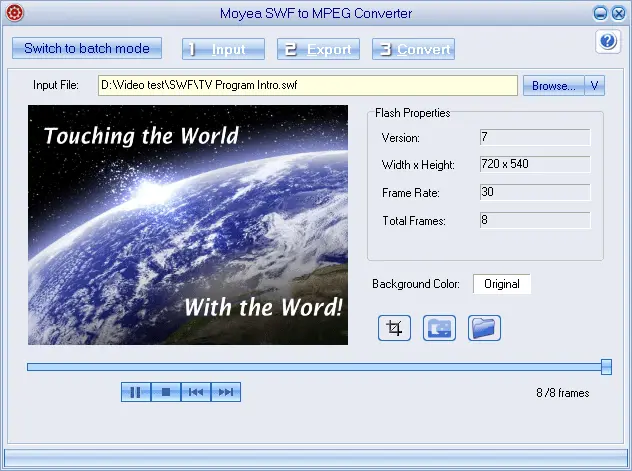Click the Frame Rate value 30
The width and height of the screenshot is (632, 471).
535,192
